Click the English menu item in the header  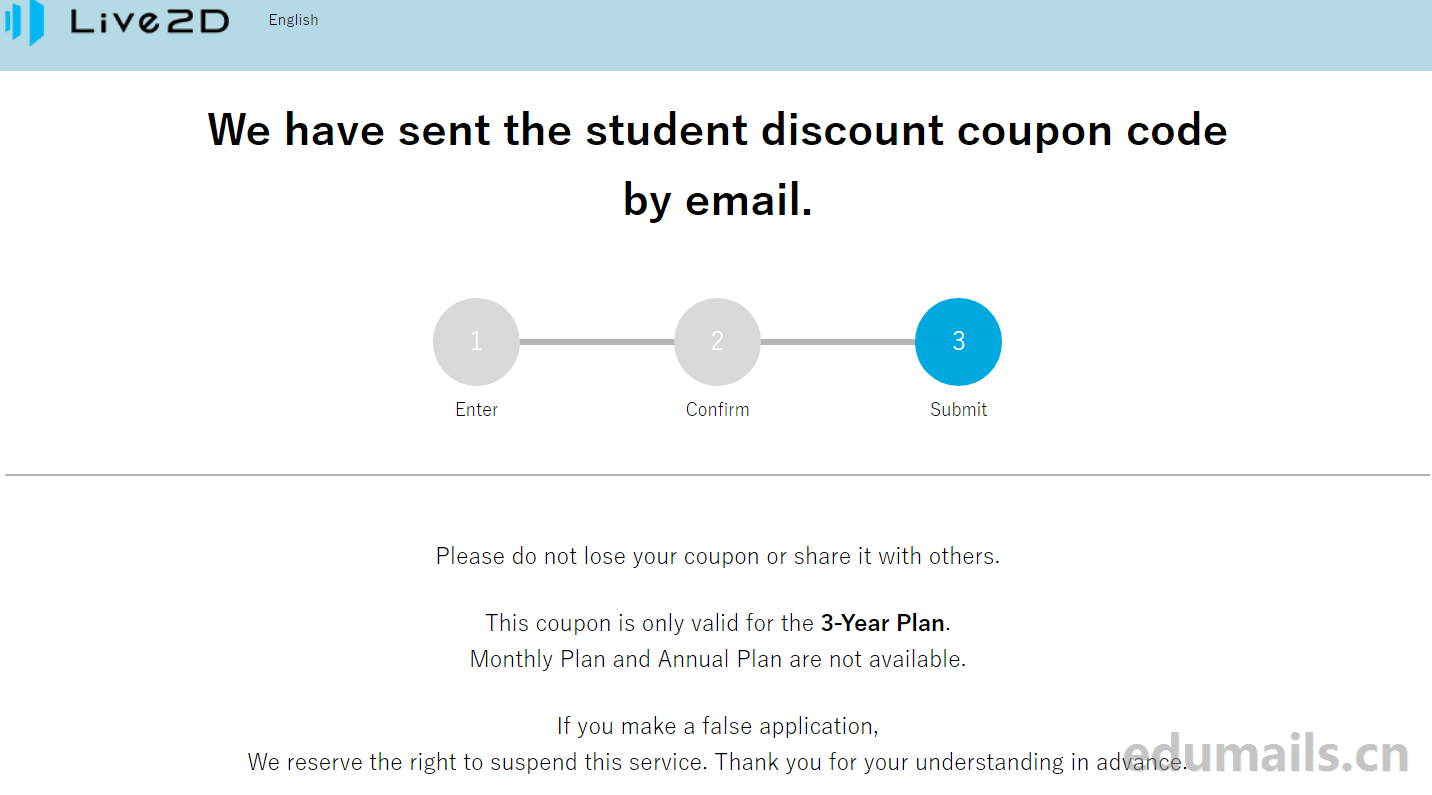293,19
